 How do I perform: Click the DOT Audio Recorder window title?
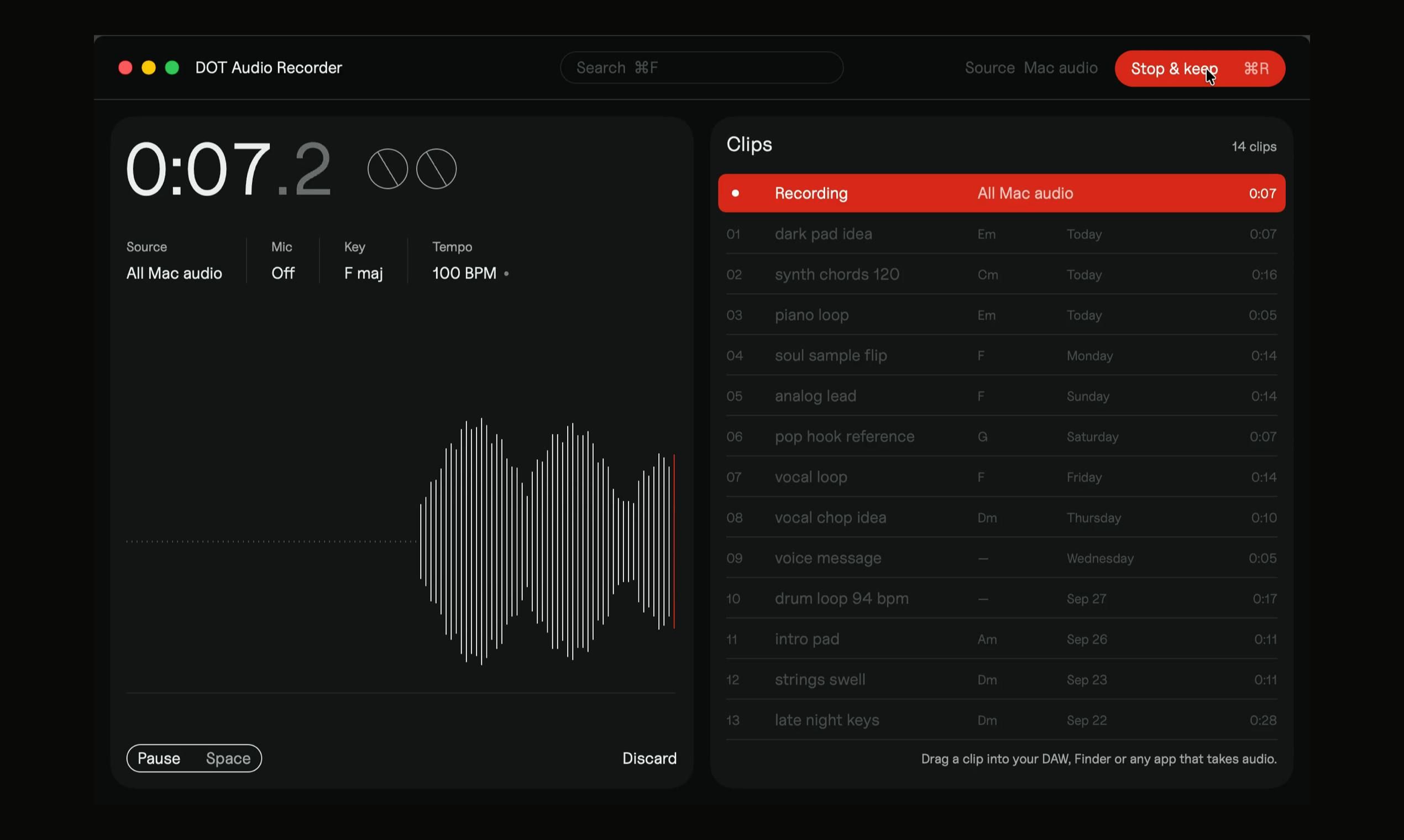268,67
